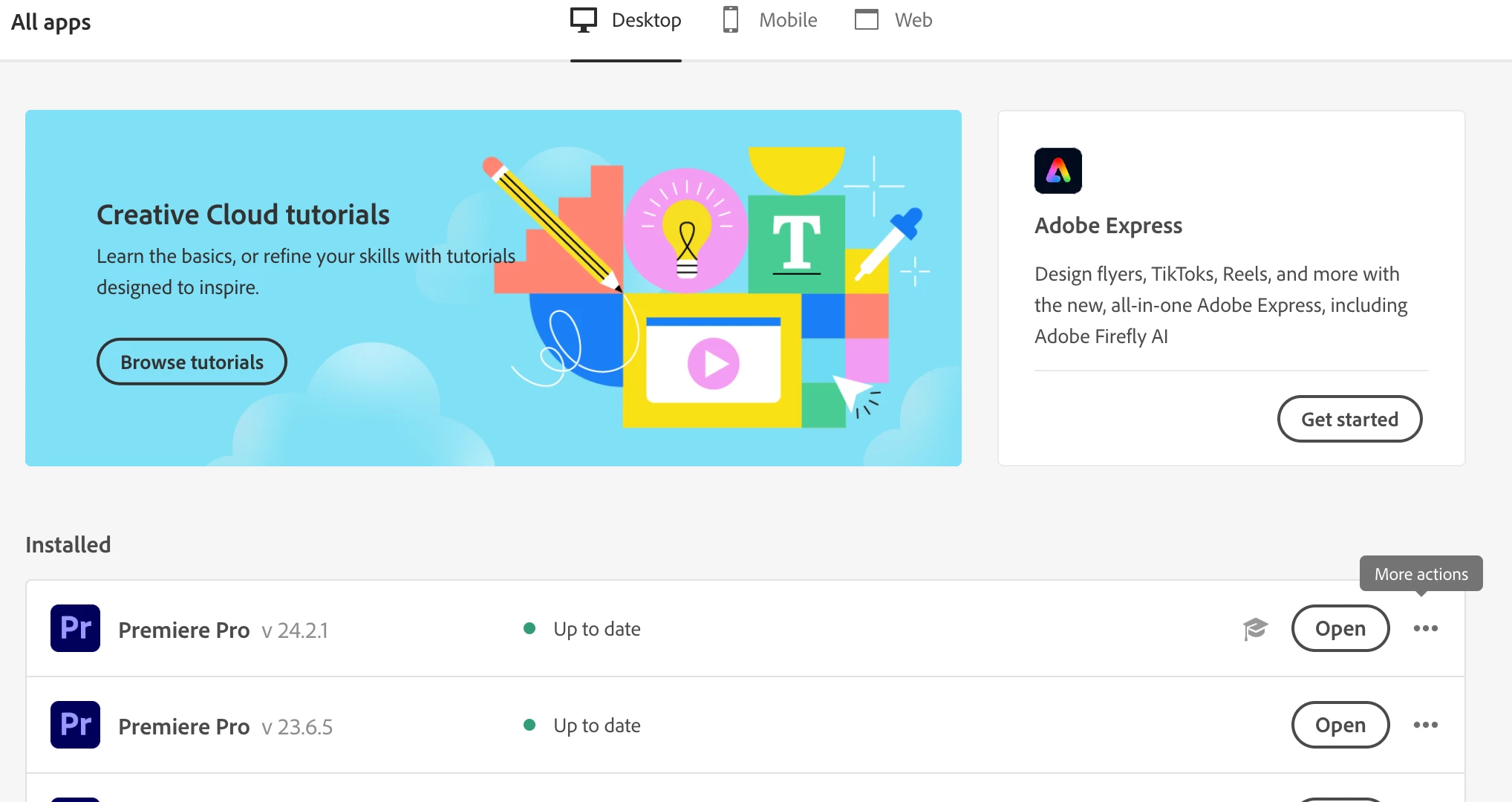Switch to the Mobile tab
The height and width of the screenshot is (802, 1512).
(787, 20)
